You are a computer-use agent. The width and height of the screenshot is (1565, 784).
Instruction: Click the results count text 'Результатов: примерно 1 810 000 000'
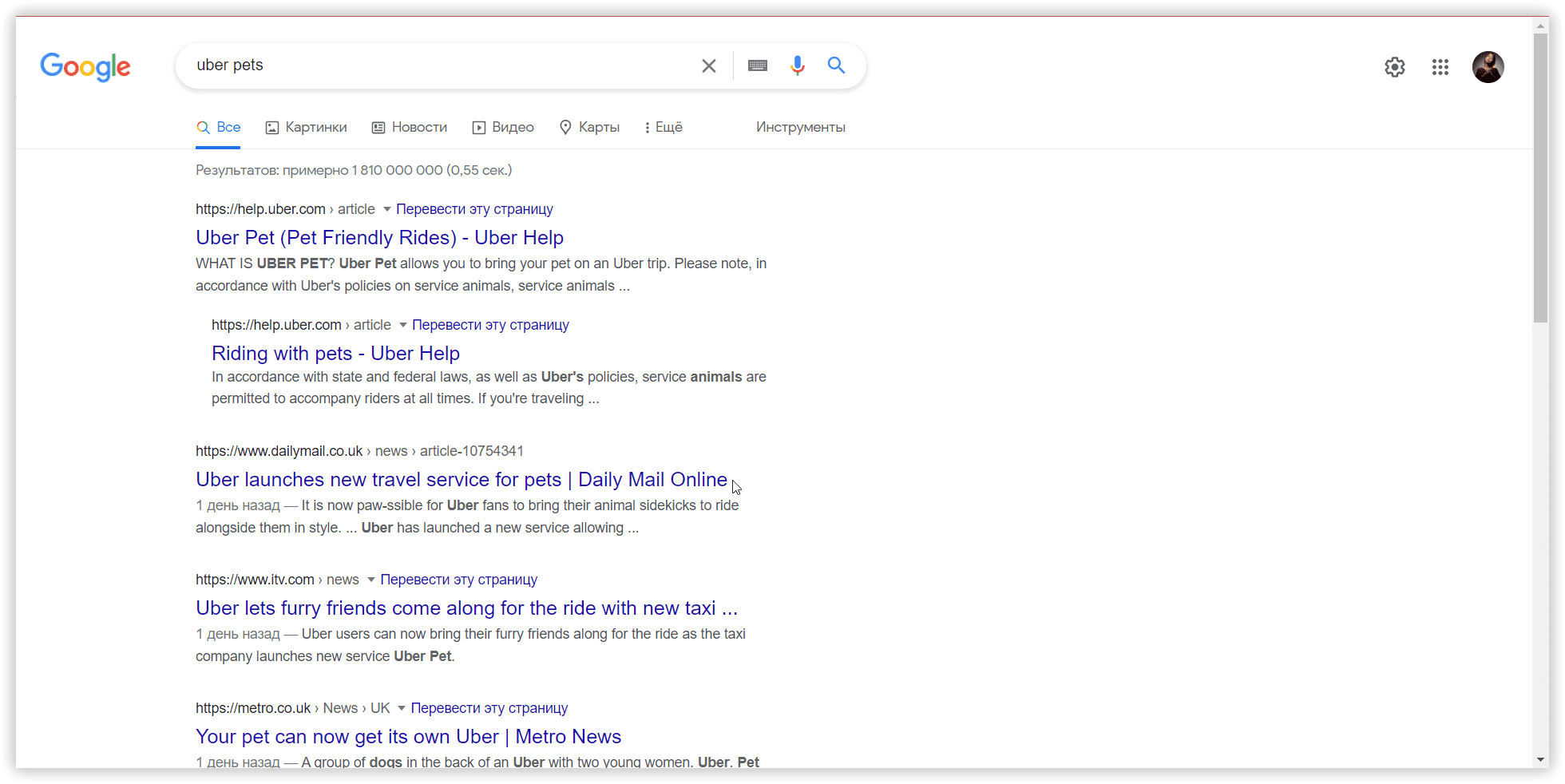coord(319,170)
